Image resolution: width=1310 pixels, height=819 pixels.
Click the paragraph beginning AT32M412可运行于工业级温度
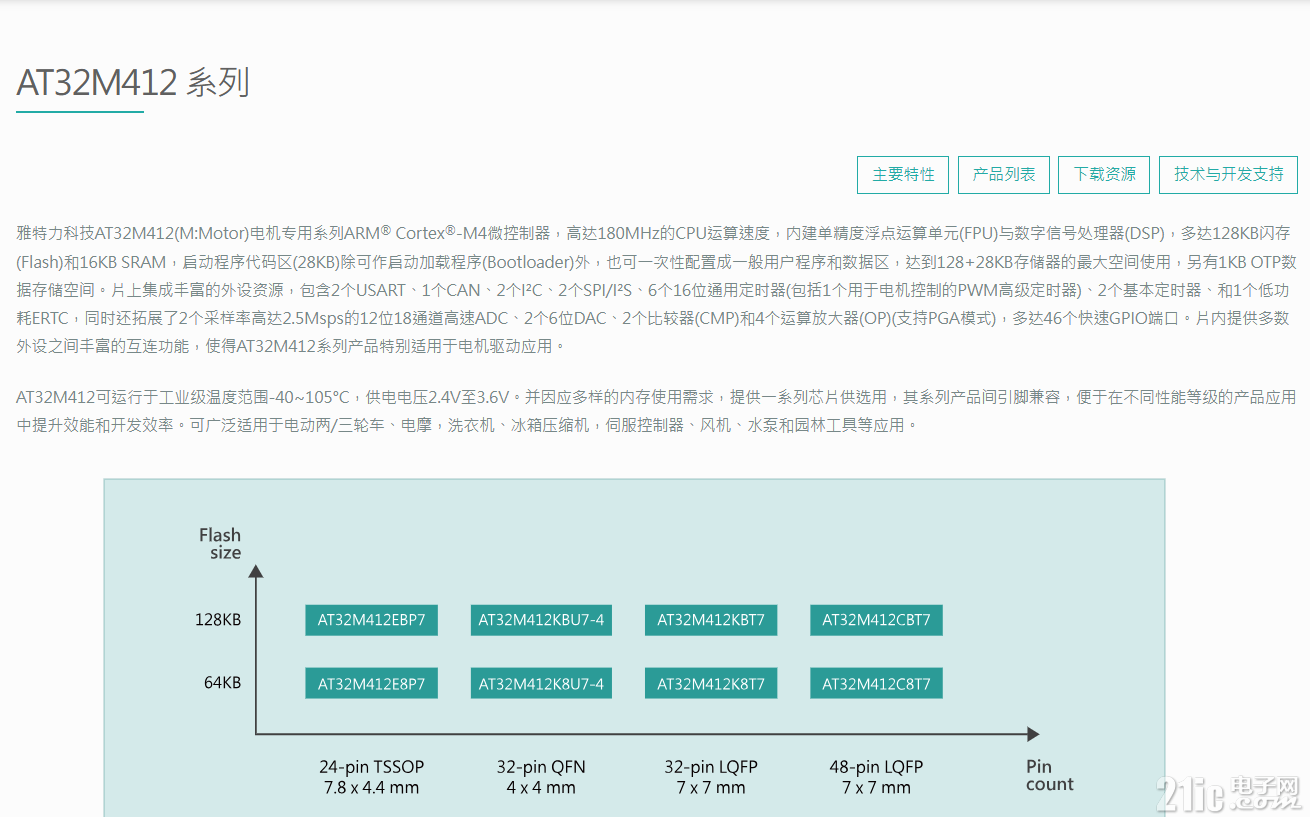[656, 411]
